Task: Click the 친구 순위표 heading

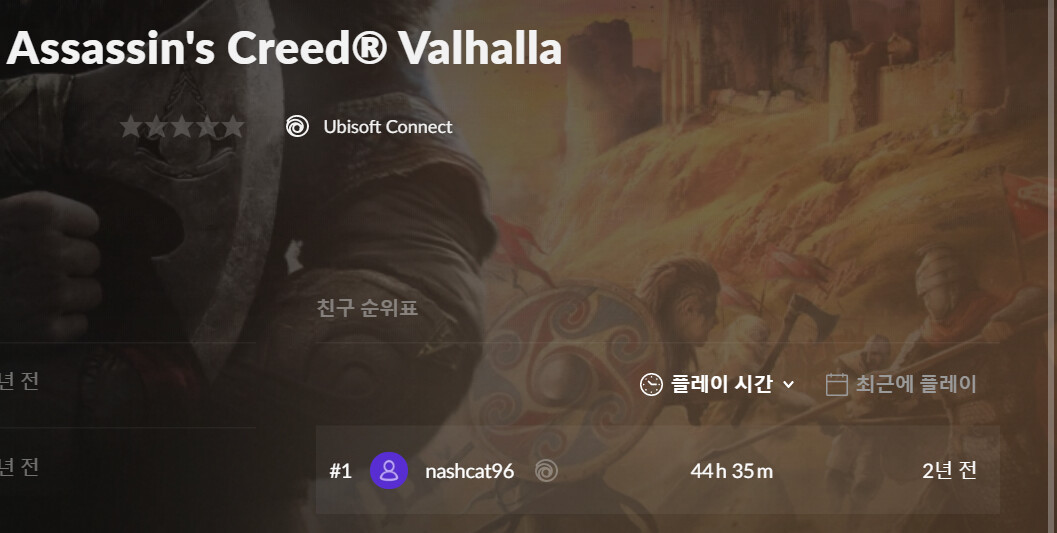Action: tap(367, 308)
